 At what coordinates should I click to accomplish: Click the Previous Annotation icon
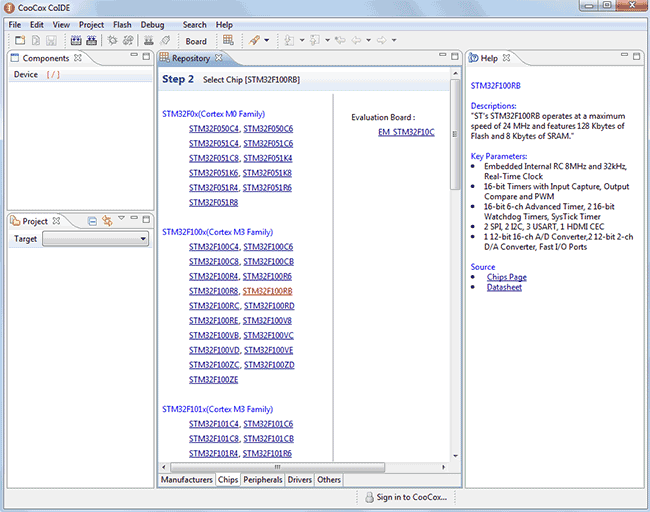[315, 40]
